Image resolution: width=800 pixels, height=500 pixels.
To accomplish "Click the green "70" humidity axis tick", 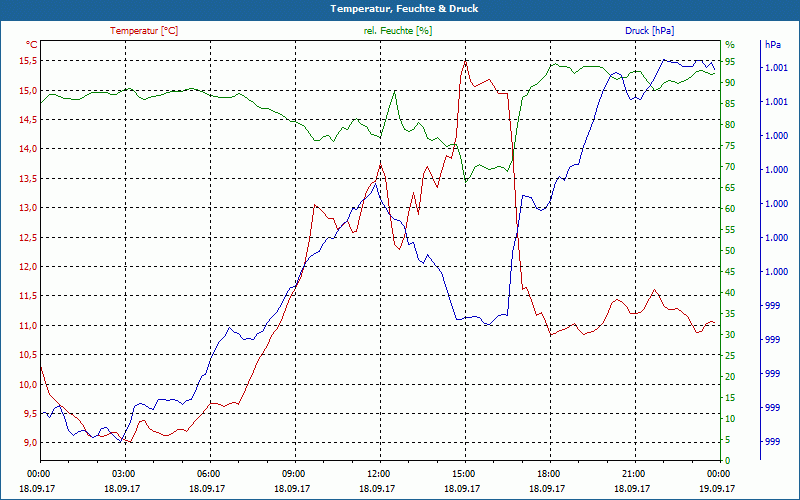I will coord(730,167).
